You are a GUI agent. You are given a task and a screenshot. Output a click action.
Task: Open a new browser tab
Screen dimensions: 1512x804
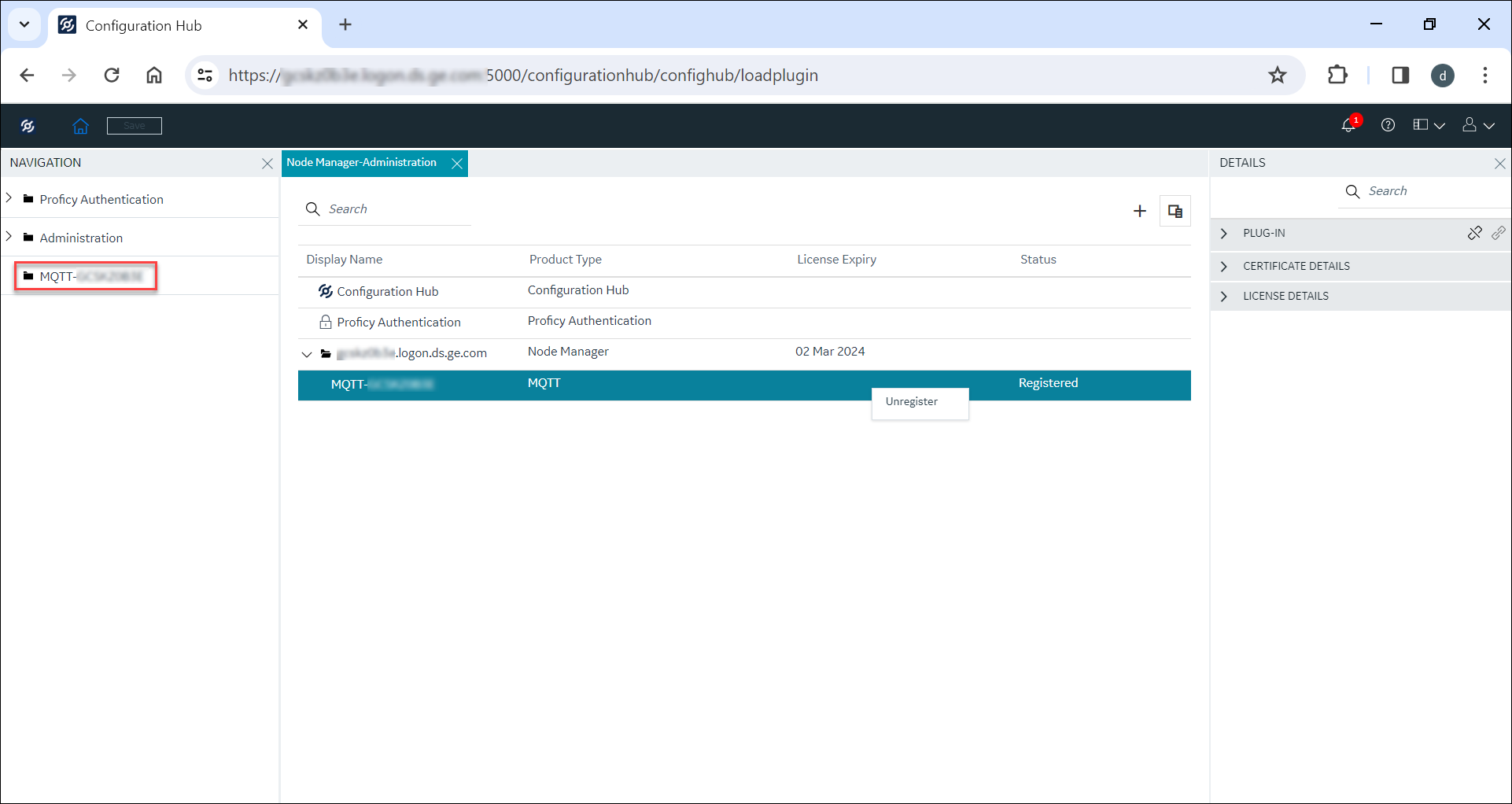[345, 25]
